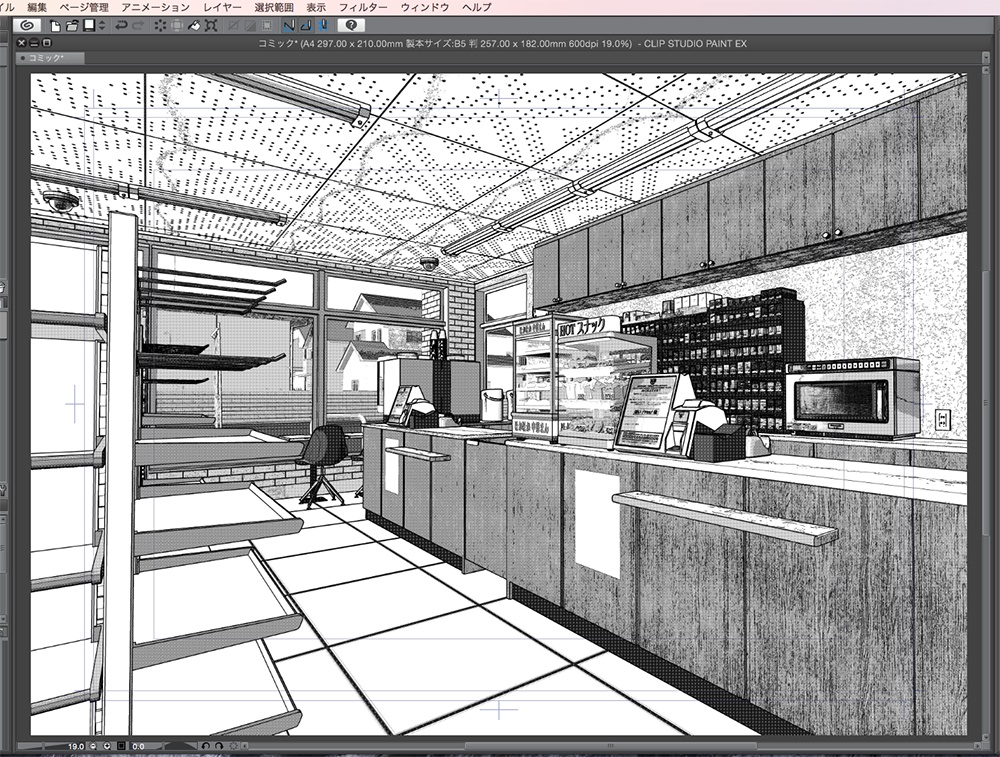This screenshot has height=757, width=1000.
Task: Undo the last action
Action: (121, 26)
